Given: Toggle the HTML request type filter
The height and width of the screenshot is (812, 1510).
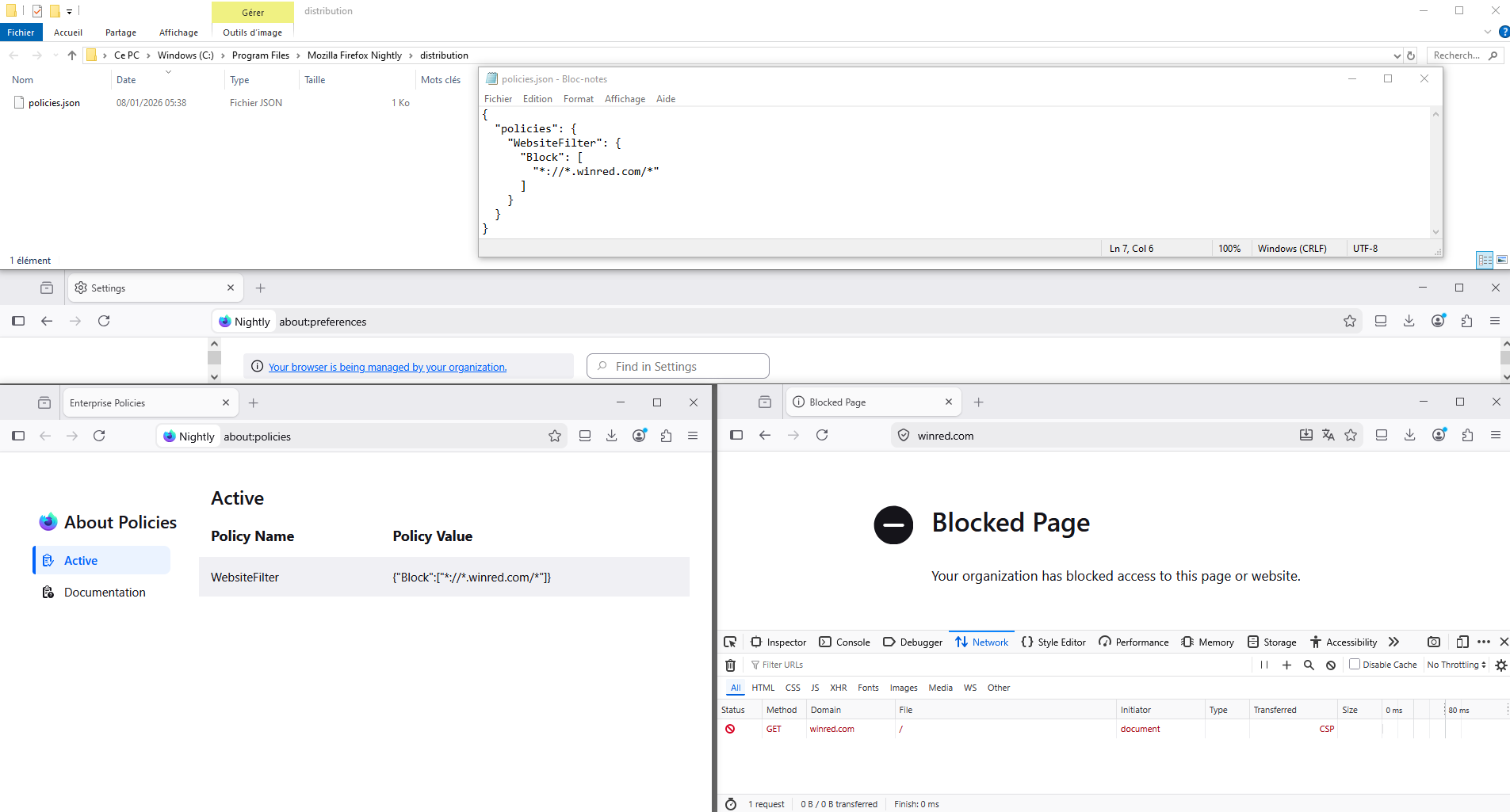Looking at the screenshot, I should tap(763, 688).
